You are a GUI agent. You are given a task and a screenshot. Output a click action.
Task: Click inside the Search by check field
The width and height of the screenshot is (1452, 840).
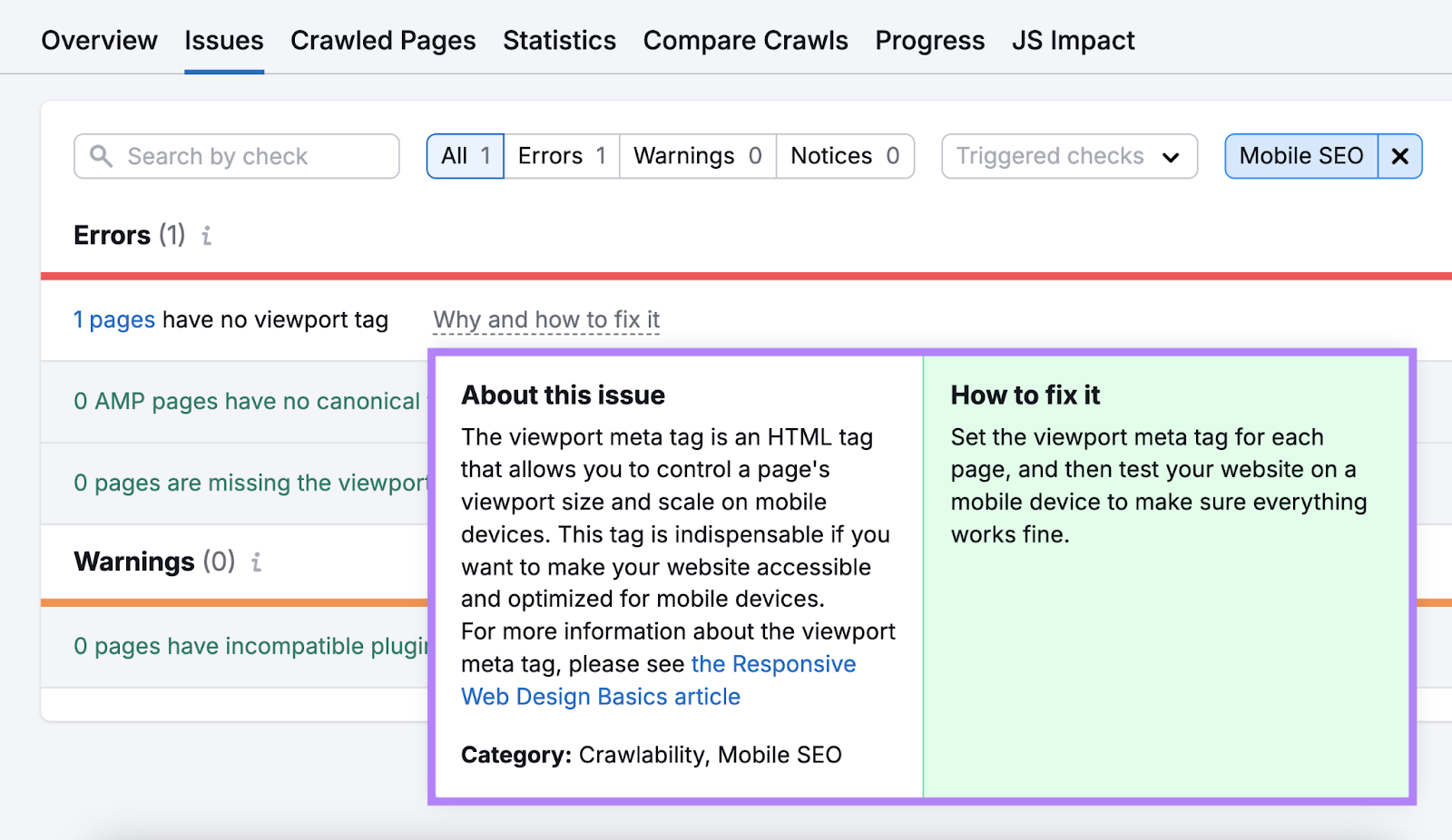click(x=236, y=156)
